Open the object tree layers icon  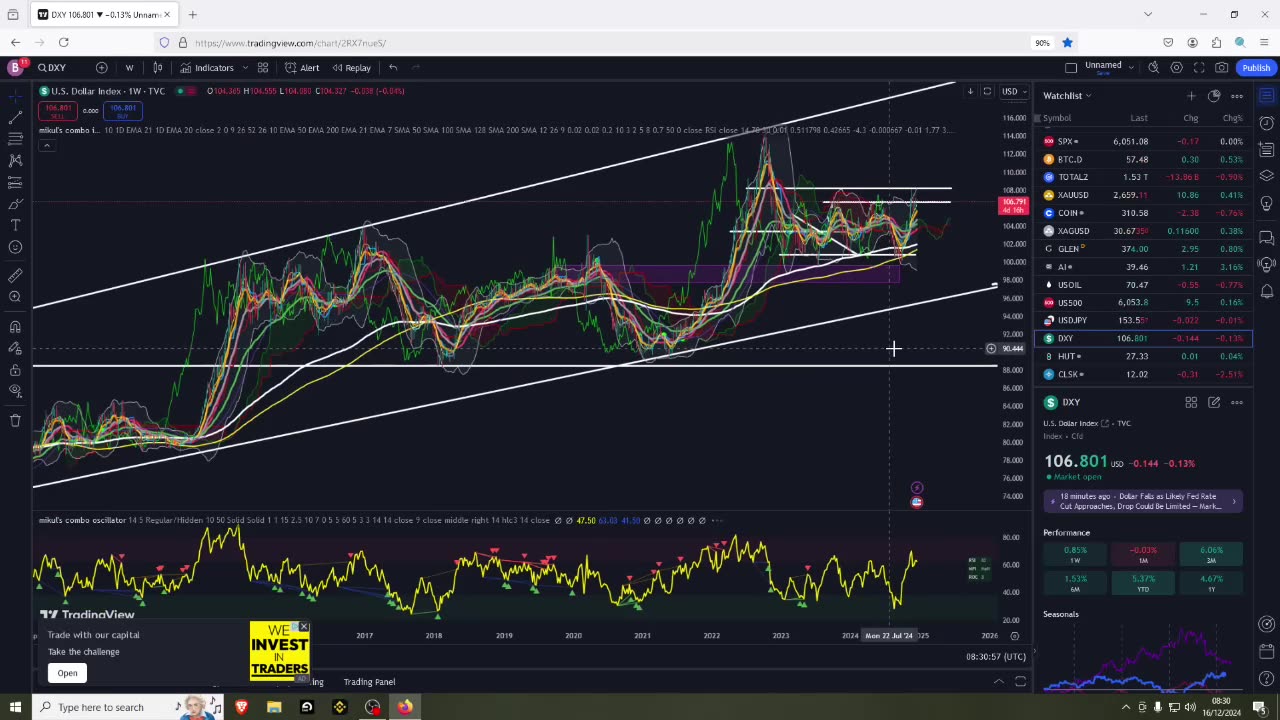pos(1266,175)
